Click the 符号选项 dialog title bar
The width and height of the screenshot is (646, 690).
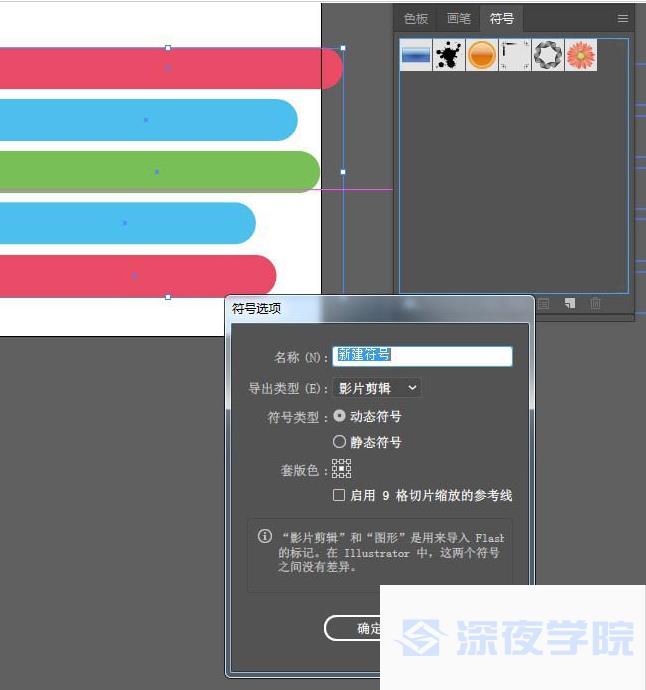(380, 308)
